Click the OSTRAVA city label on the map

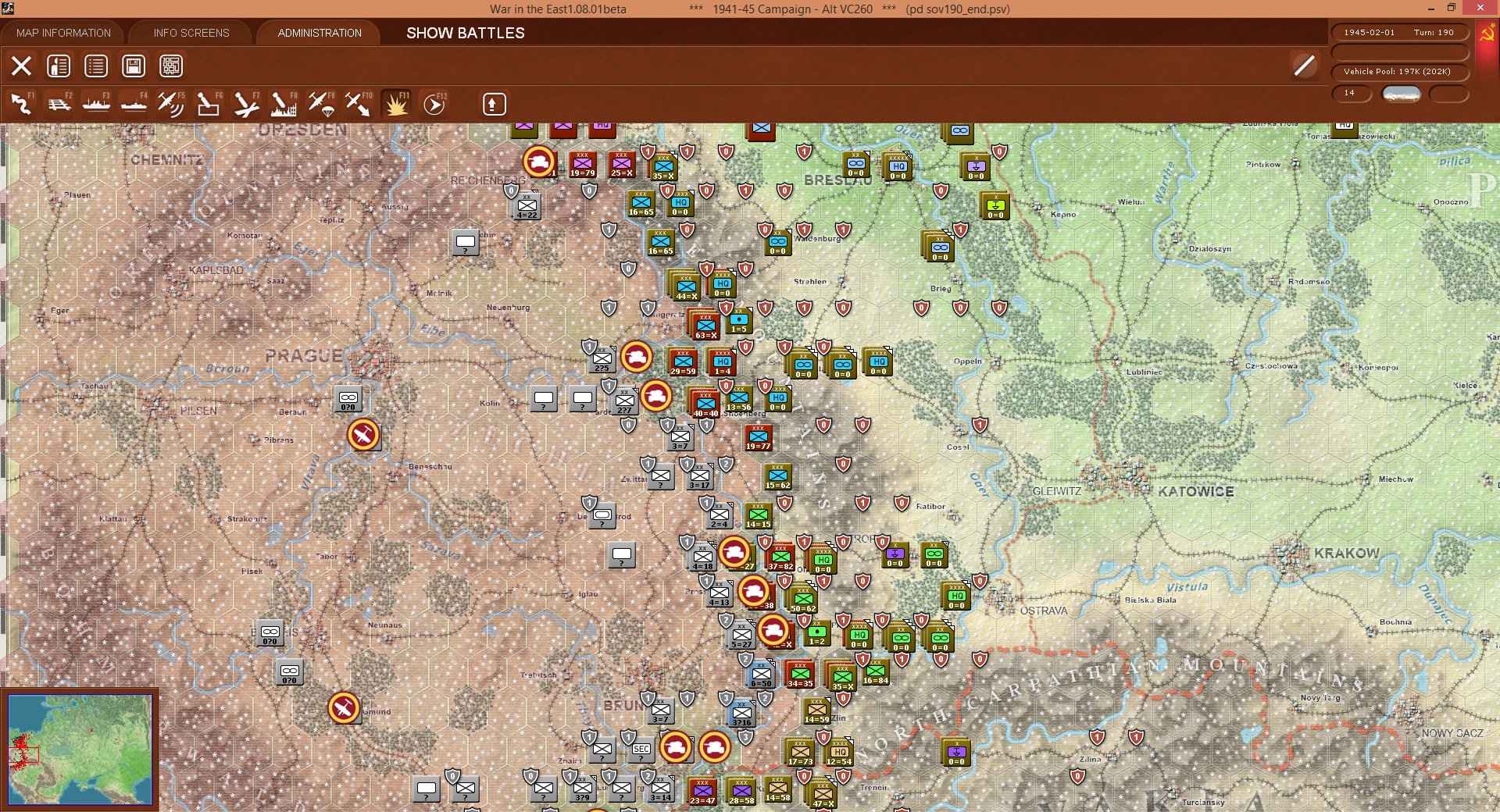point(1044,611)
